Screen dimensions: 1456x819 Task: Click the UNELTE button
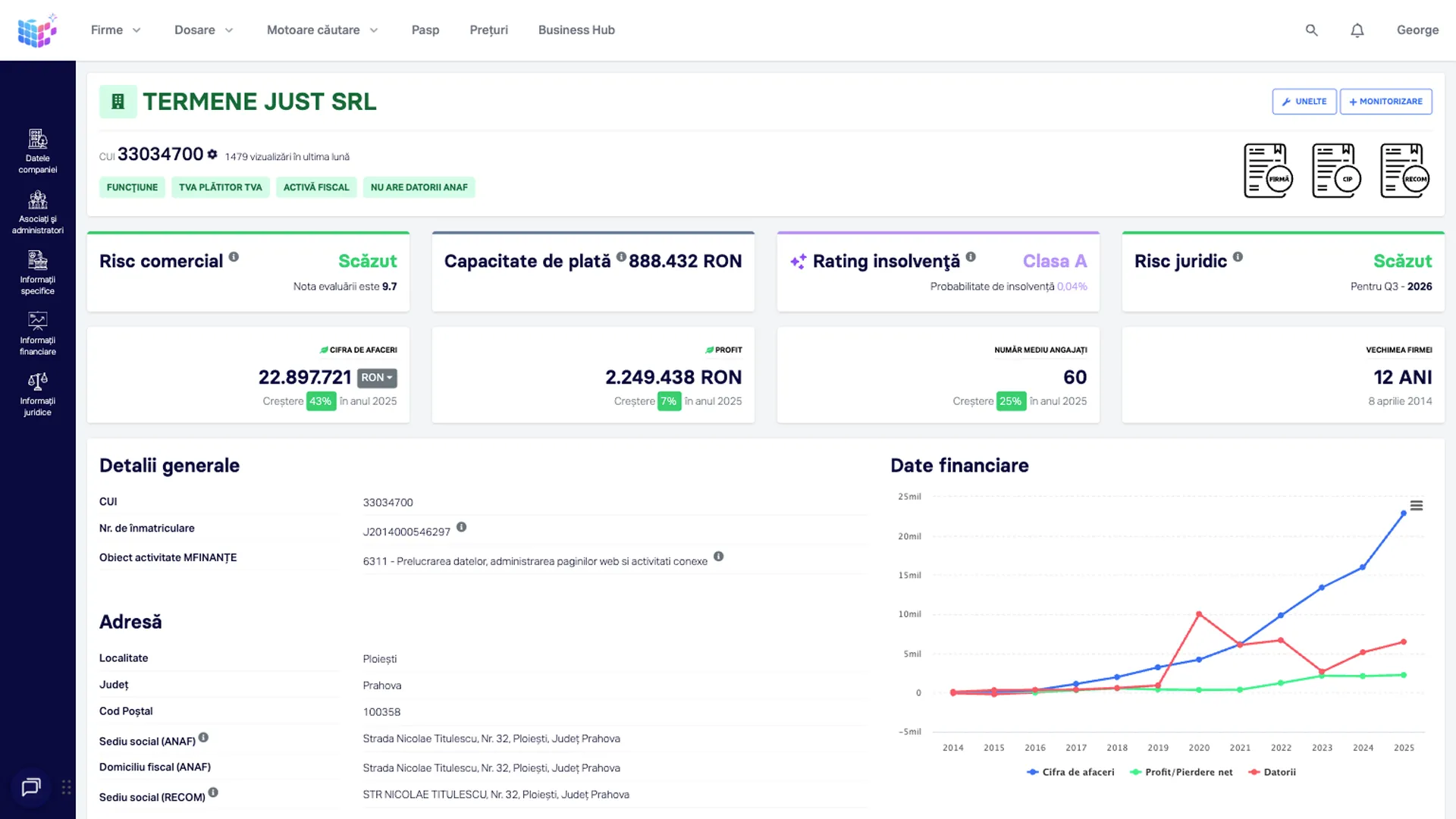coord(1304,102)
